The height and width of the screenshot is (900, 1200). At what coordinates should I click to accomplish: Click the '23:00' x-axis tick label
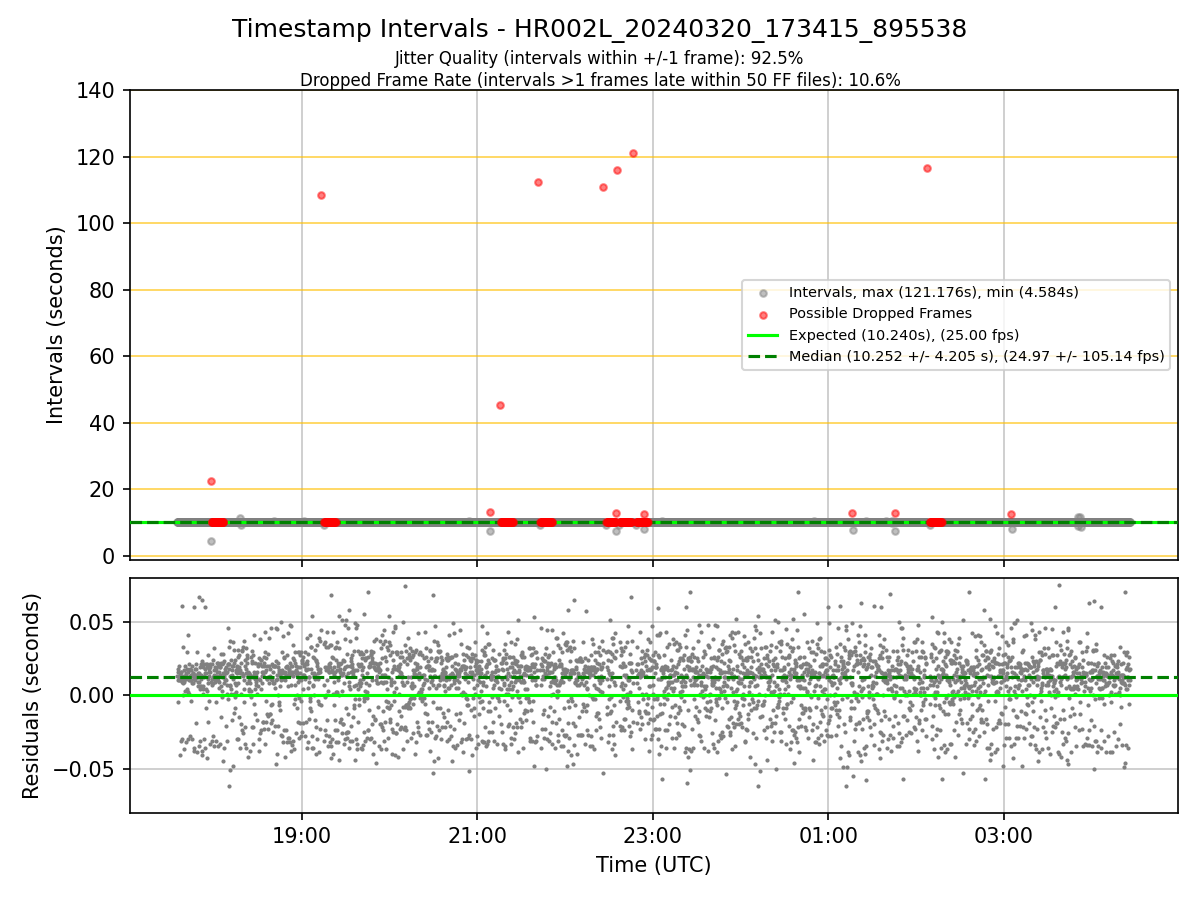[653, 835]
